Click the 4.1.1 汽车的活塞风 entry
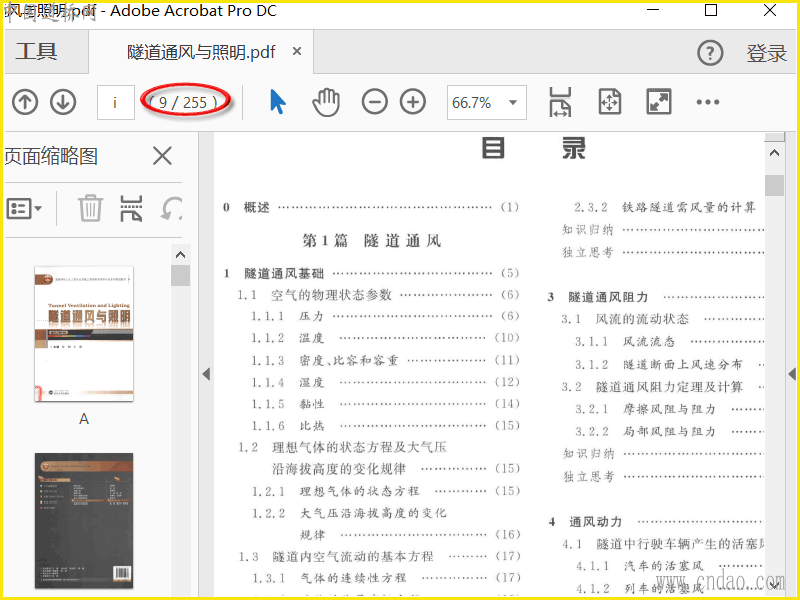Viewport: 800px width, 600px height. 669,566
